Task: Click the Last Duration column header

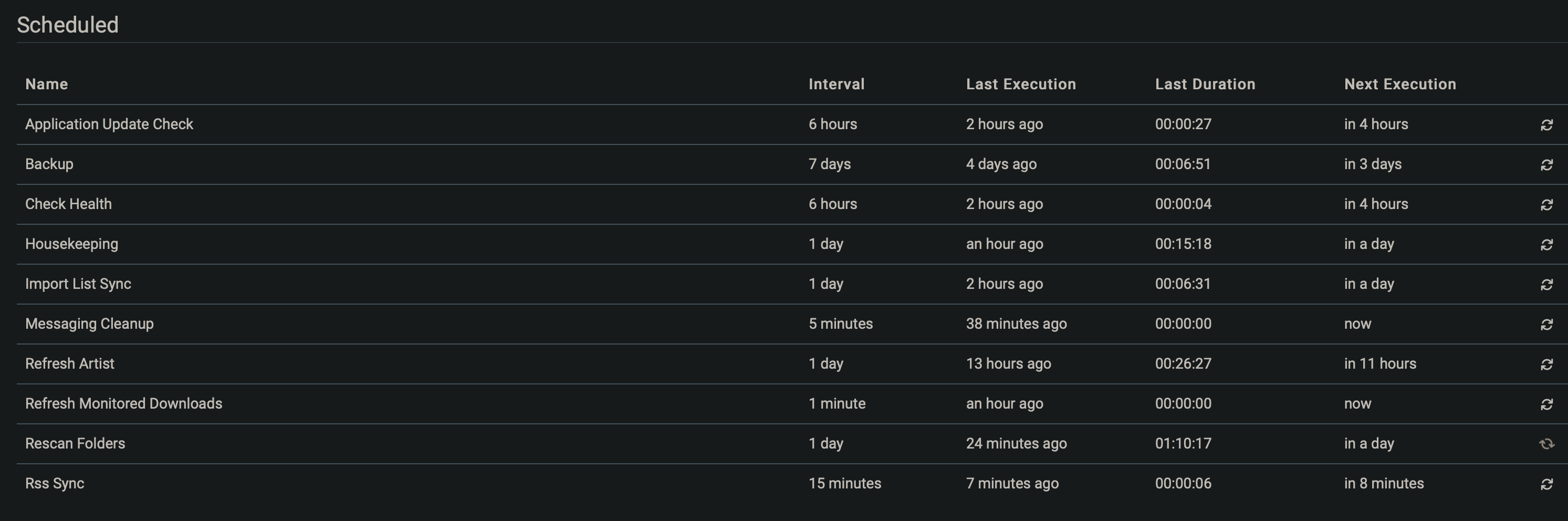Action: coord(1205,84)
